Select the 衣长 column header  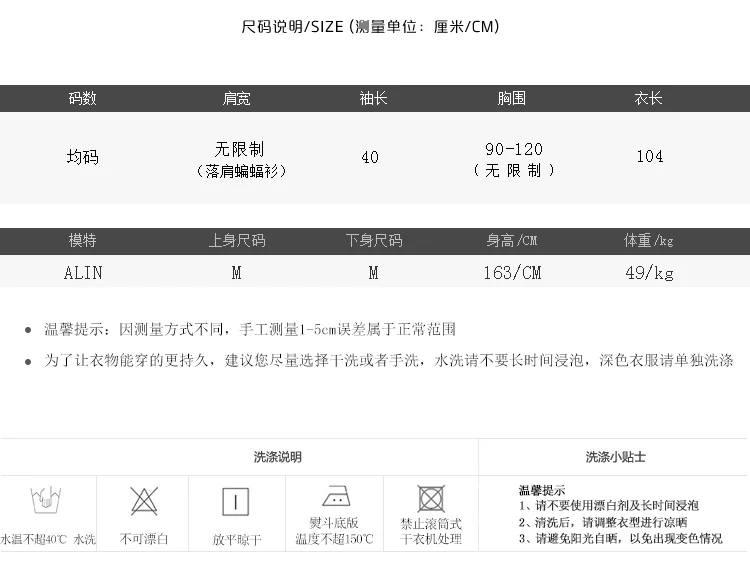coord(648,99)
